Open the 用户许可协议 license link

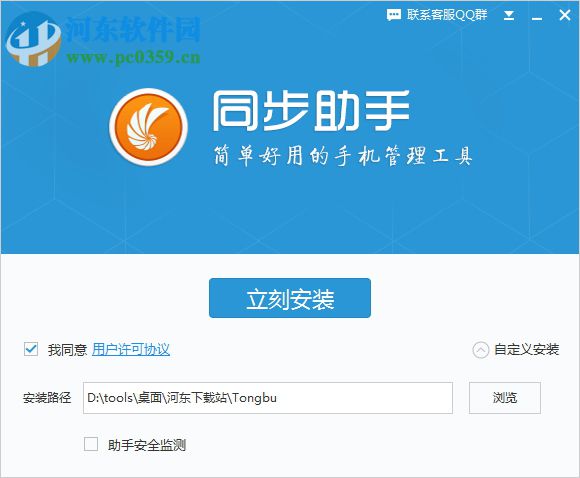pyautogui.click(x=131, y=349)
